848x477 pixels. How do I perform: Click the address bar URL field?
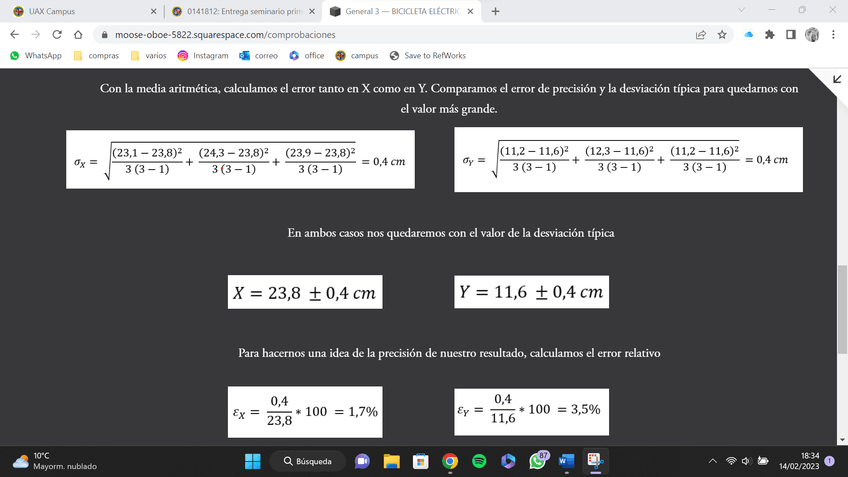[x=400, y=35]
